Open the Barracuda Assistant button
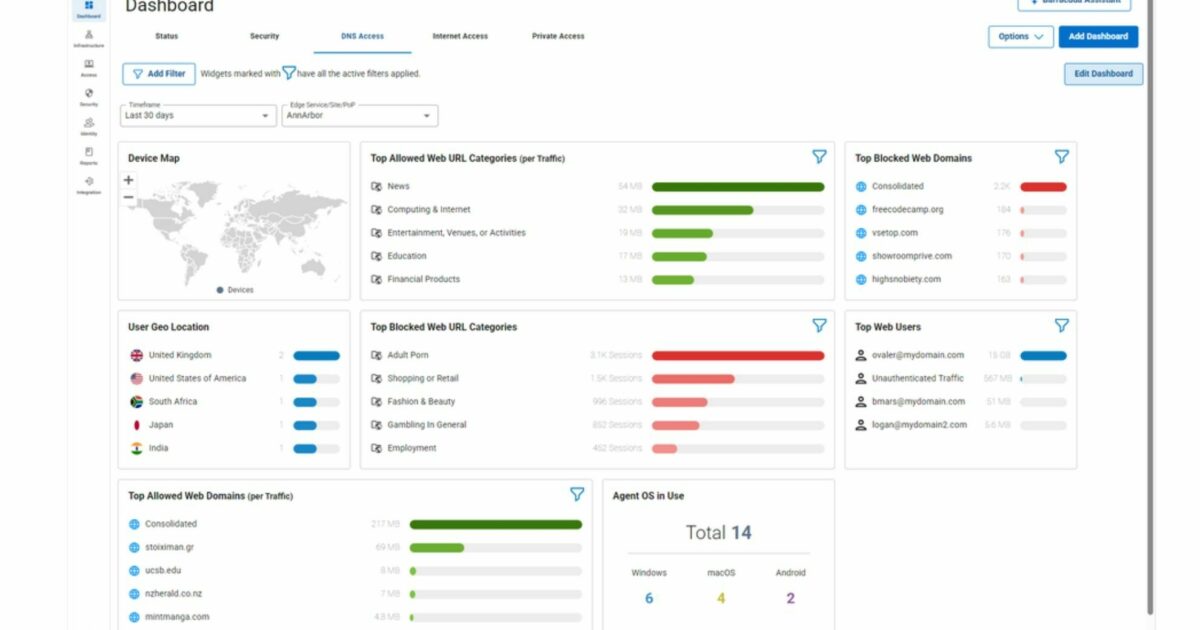 (x=1074, y=3)
